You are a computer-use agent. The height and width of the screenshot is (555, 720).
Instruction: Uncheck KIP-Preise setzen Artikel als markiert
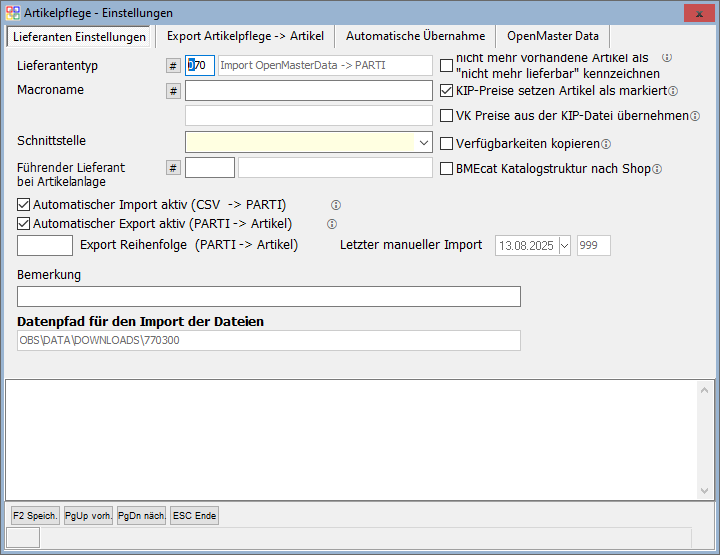447,91
